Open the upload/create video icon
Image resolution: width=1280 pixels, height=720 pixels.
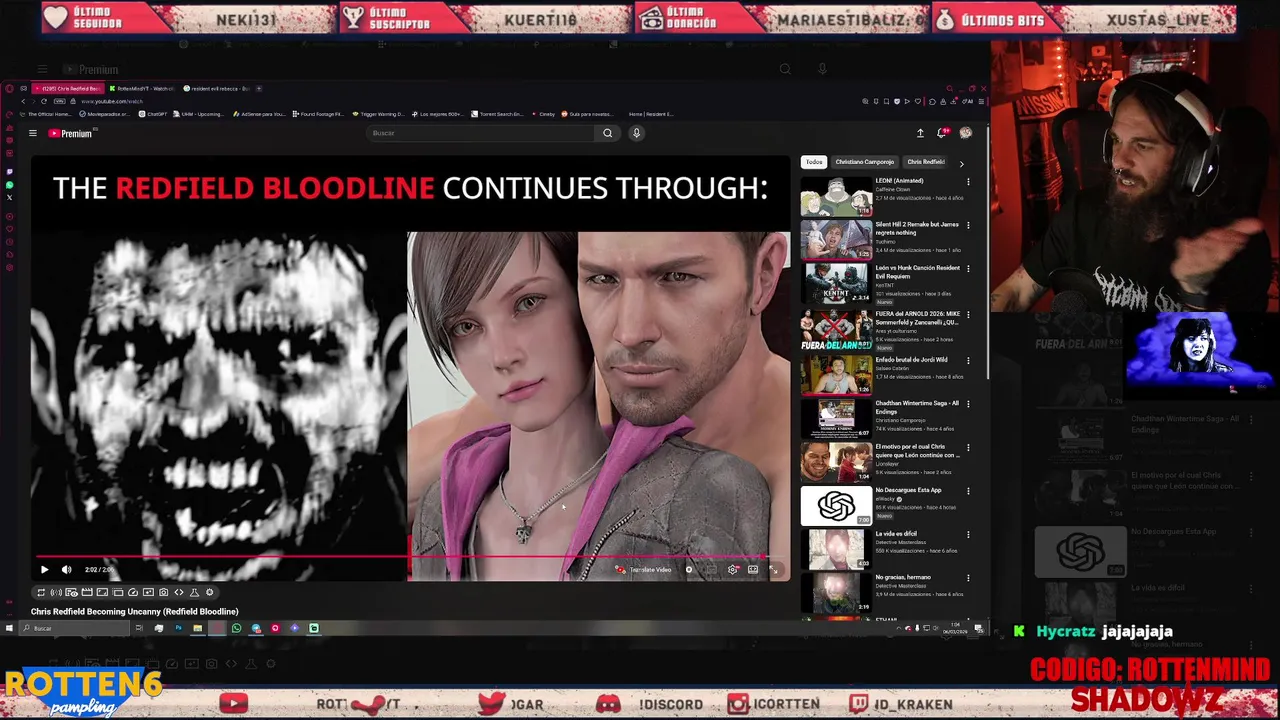tap(920, 133)
